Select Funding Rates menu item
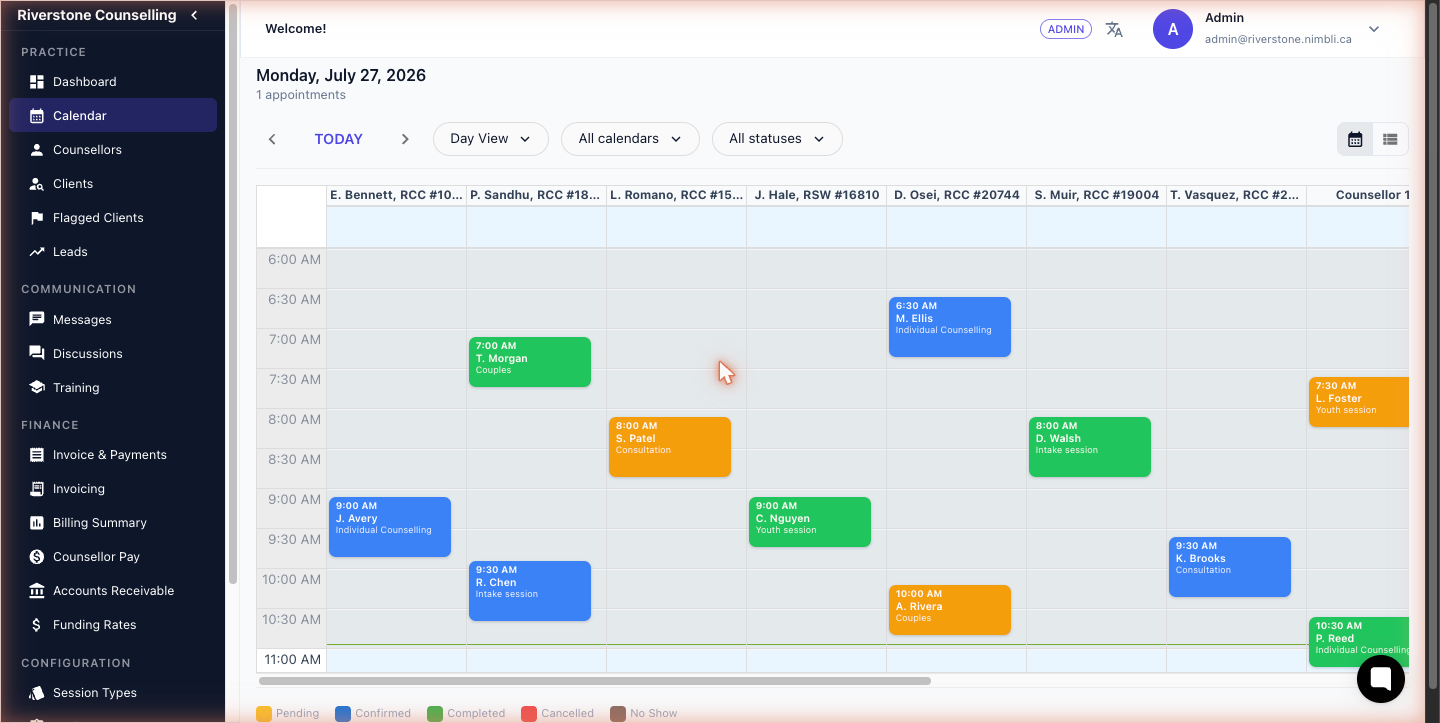Image resolution: width=1440 pixels, height=723 pixels. click(x=113, y=625)
